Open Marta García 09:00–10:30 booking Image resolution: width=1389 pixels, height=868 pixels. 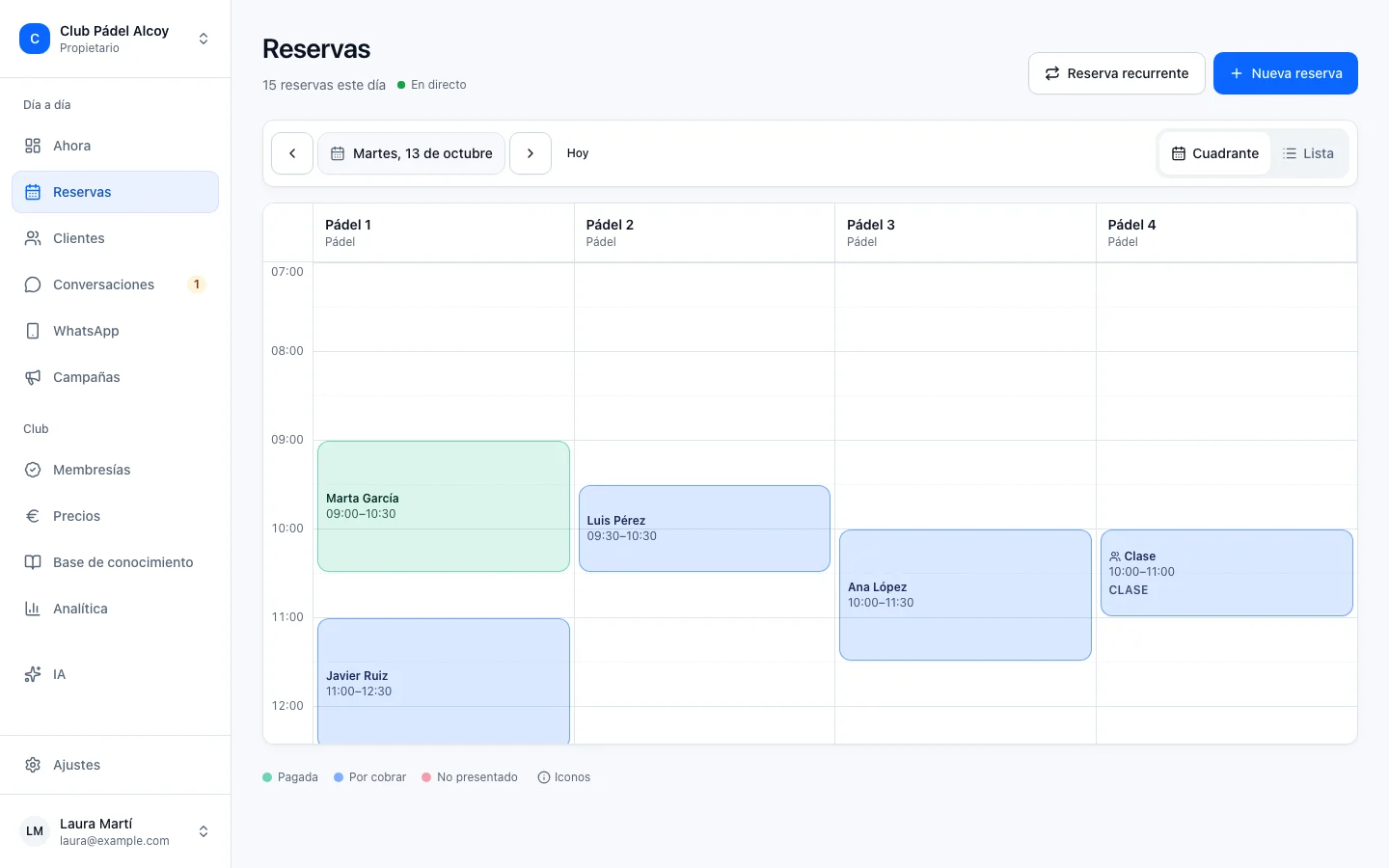coord(444,506)
